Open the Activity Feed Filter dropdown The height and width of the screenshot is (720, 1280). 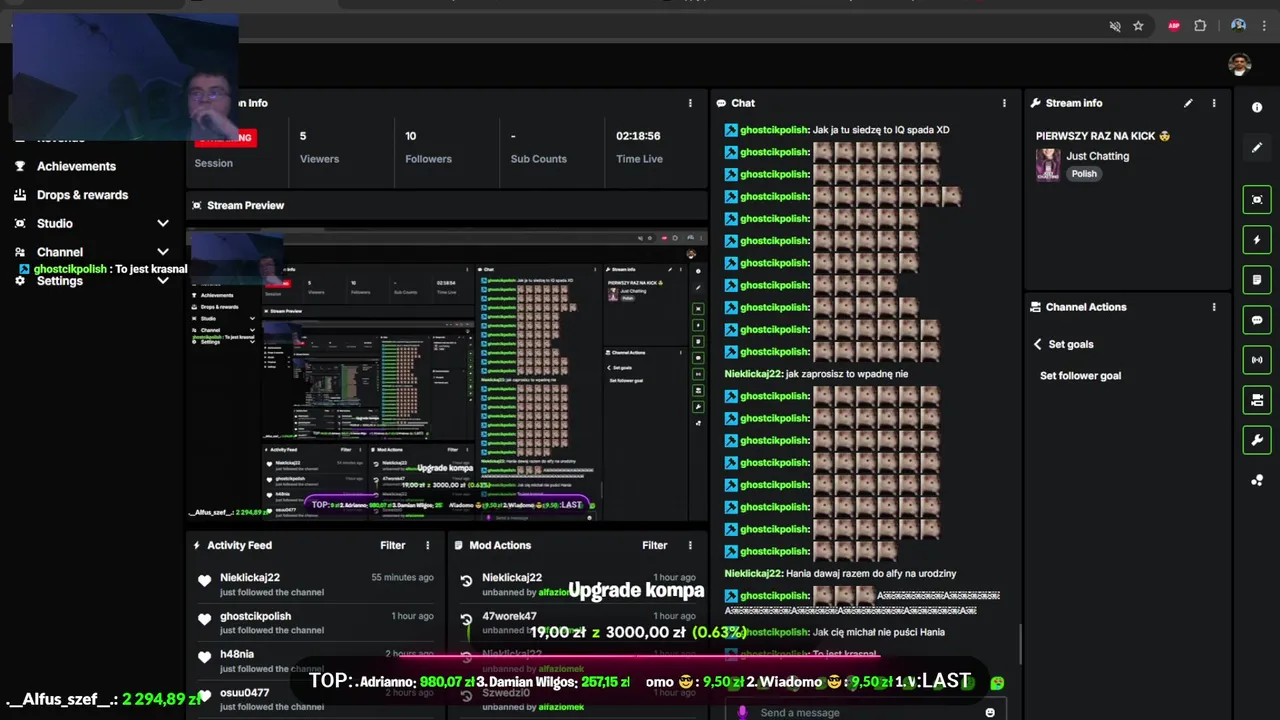(392, 545)
